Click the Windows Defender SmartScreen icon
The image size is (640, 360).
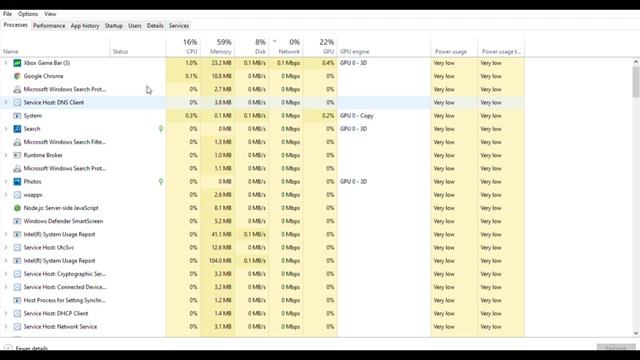pos(17,221)
